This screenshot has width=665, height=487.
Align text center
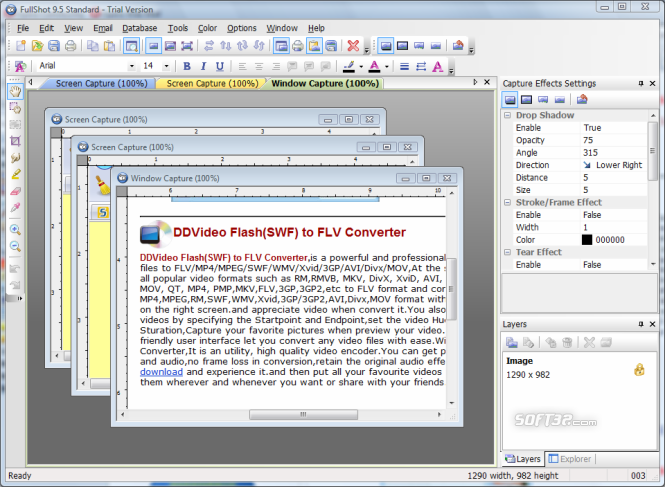[259, 66]
